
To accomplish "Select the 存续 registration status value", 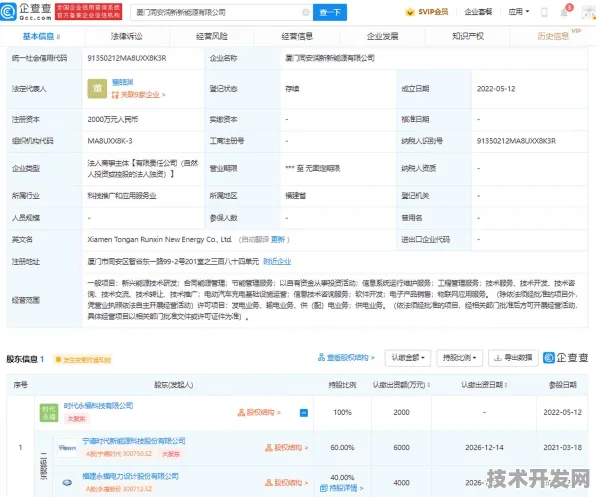I will tap(292, 89).
